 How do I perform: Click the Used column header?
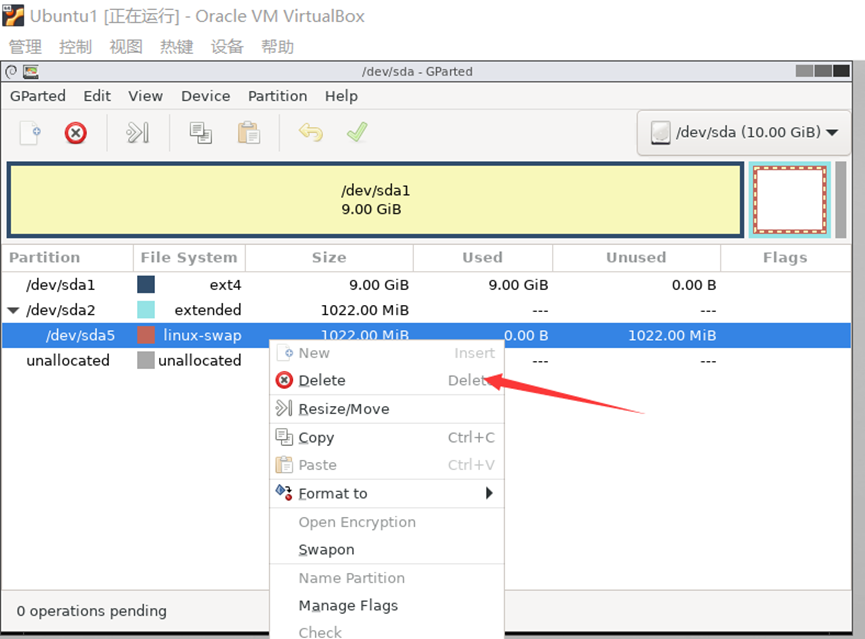(x=483, y=258)
